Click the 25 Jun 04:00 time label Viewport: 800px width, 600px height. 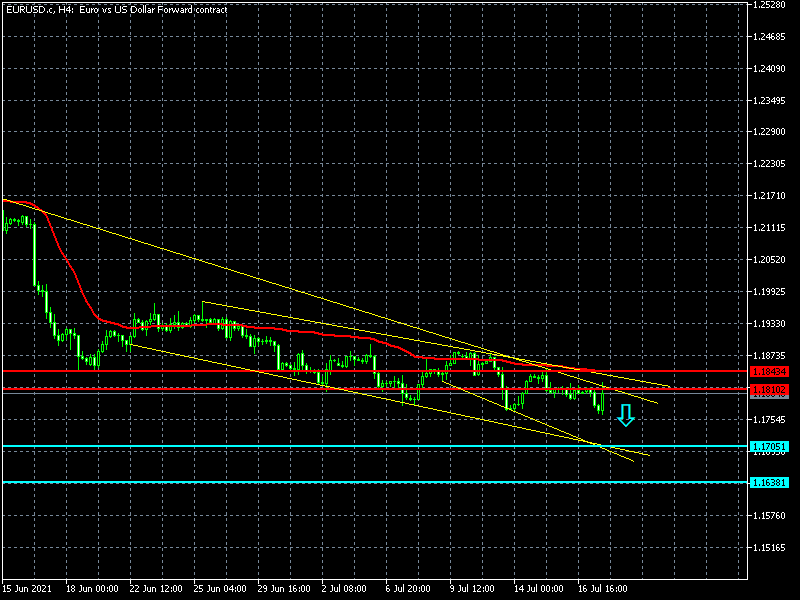tap(219, 589)
